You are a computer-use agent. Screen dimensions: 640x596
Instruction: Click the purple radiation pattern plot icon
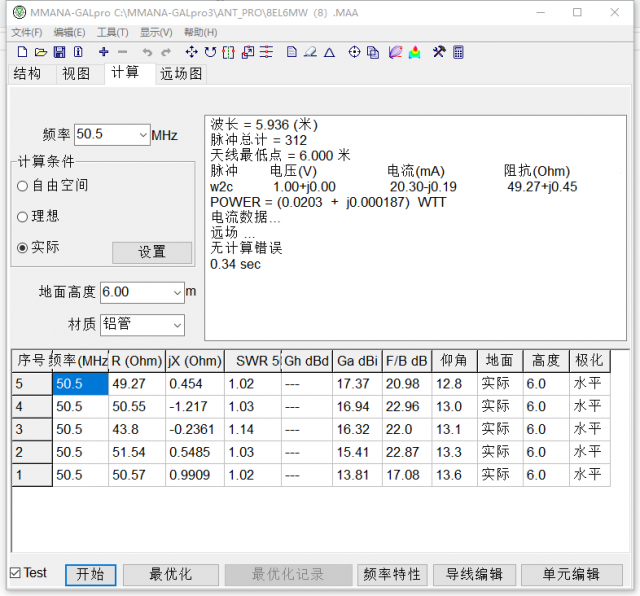[x=395, y=52]
